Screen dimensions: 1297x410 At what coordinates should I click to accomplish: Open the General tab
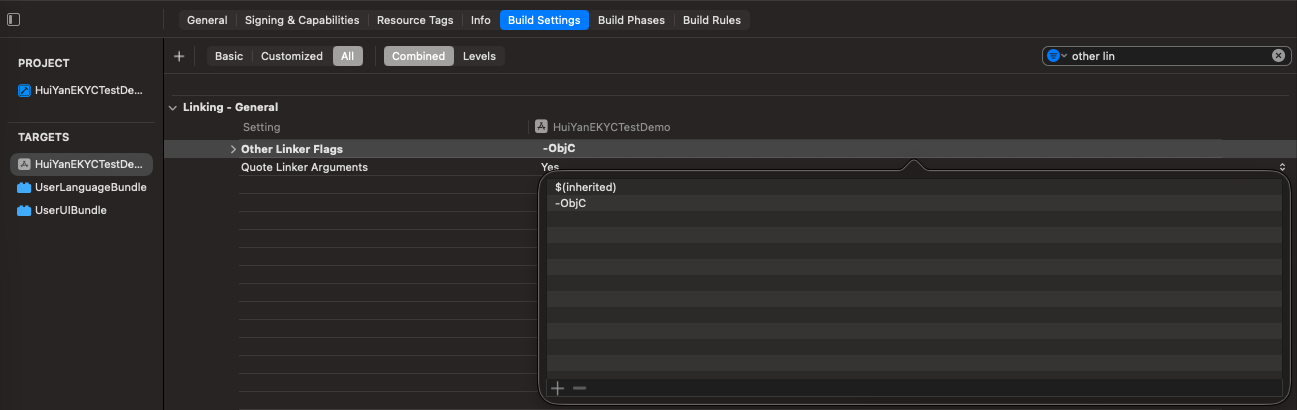(x=207, y=20)
